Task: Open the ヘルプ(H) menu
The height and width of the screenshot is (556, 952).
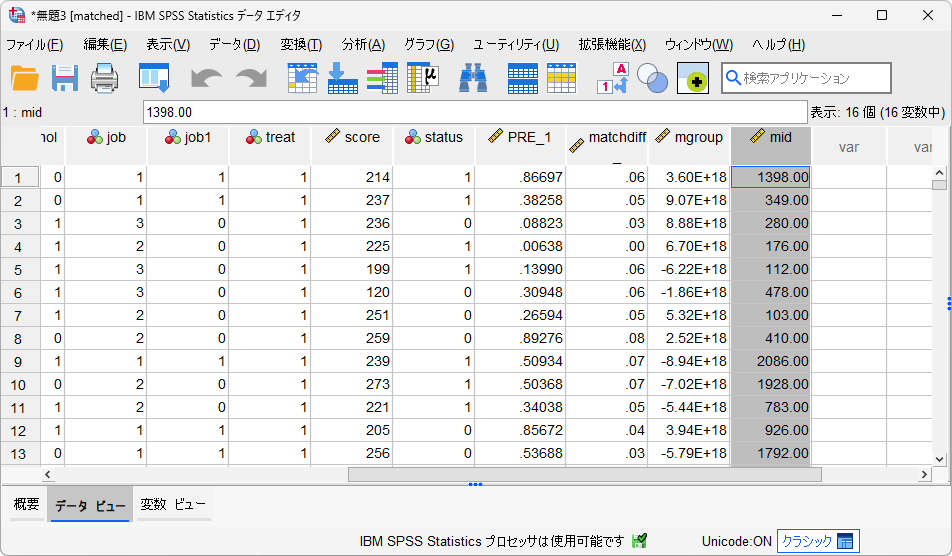Action: point(778,45)
